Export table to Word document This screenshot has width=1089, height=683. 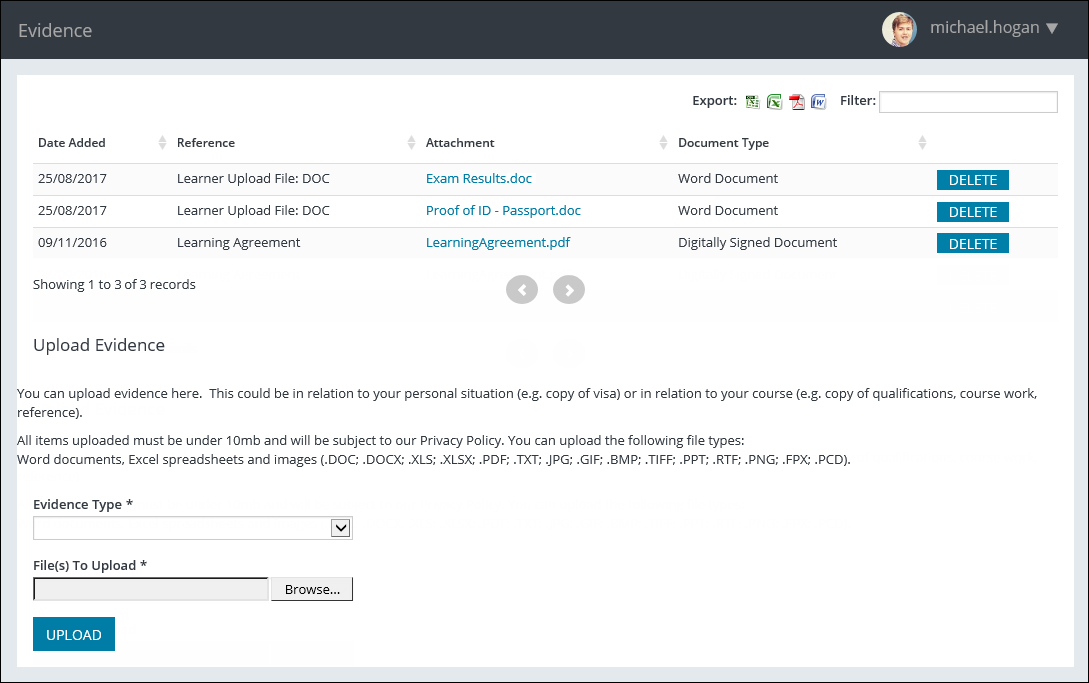click(818, 101)
